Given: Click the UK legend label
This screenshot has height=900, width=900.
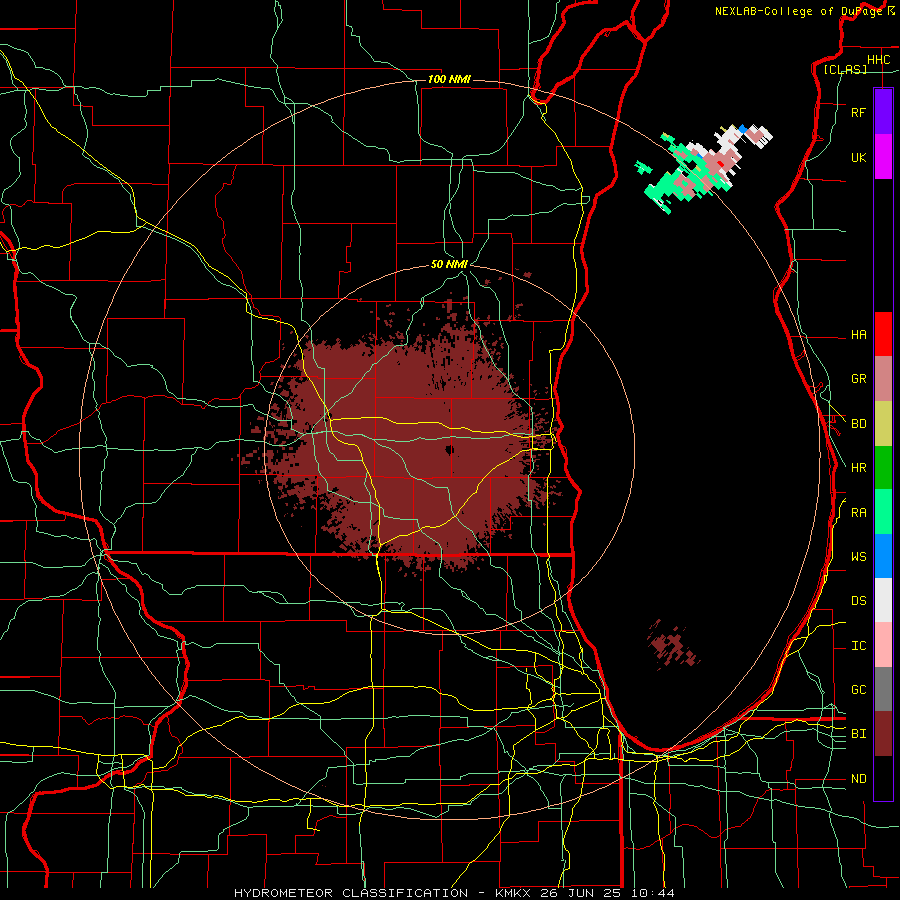Looking at the screenshot, I should pyautogui.click(x=858, y=158).
